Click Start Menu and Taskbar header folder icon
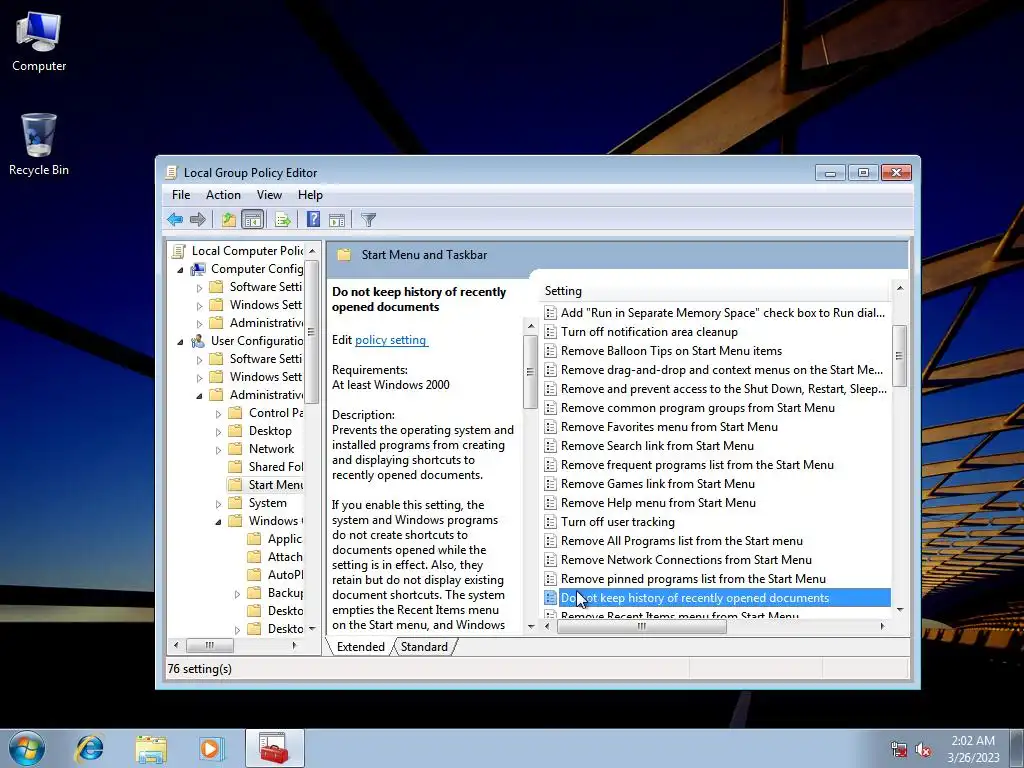The image size is (1024, 768). pyautogui.click(x=344, y=255)
